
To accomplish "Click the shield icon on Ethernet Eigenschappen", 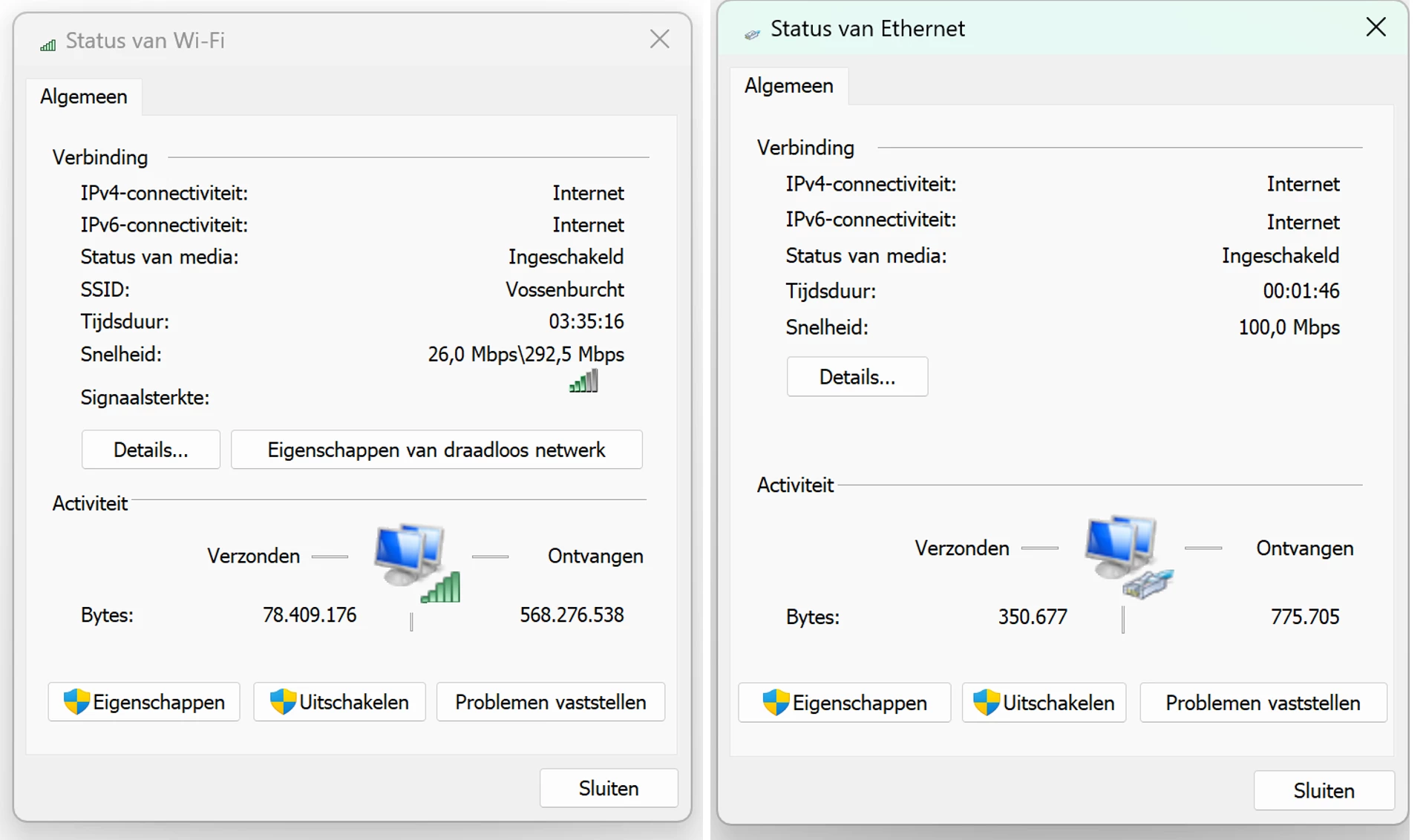I will coord(776,702).
